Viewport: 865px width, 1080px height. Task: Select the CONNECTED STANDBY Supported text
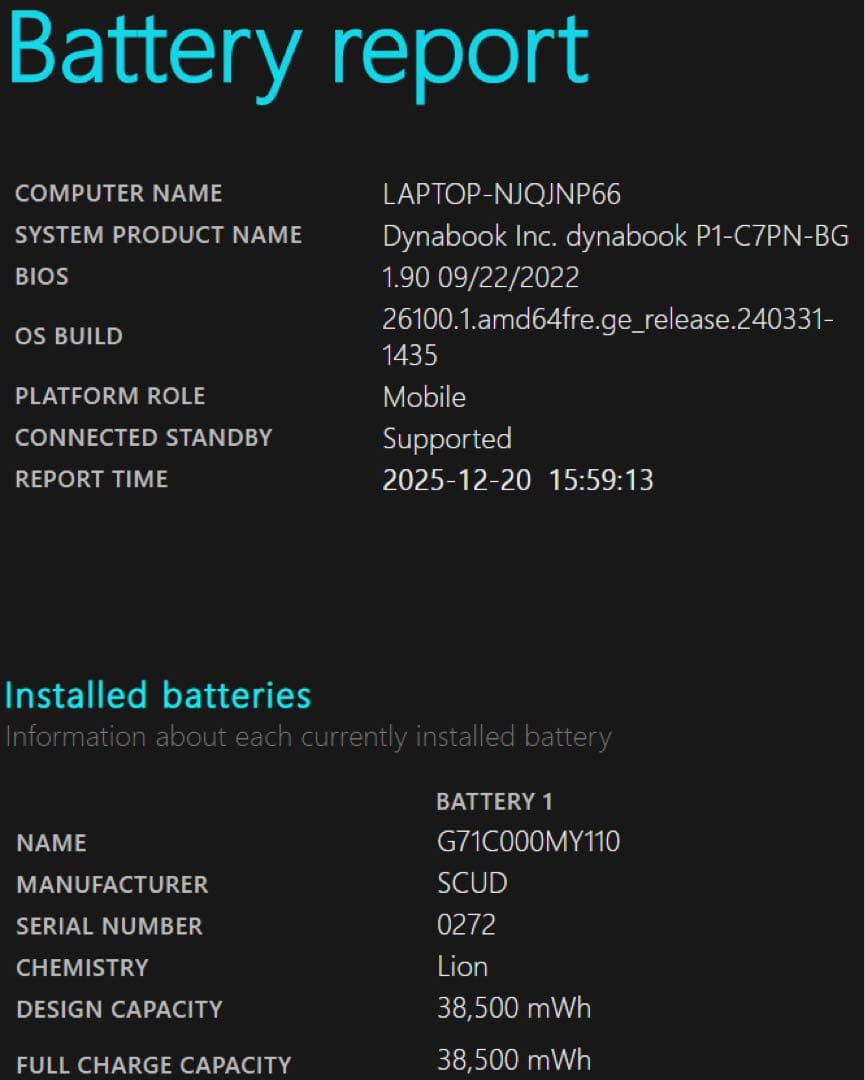pyautogui.click(x=447, y=439)
